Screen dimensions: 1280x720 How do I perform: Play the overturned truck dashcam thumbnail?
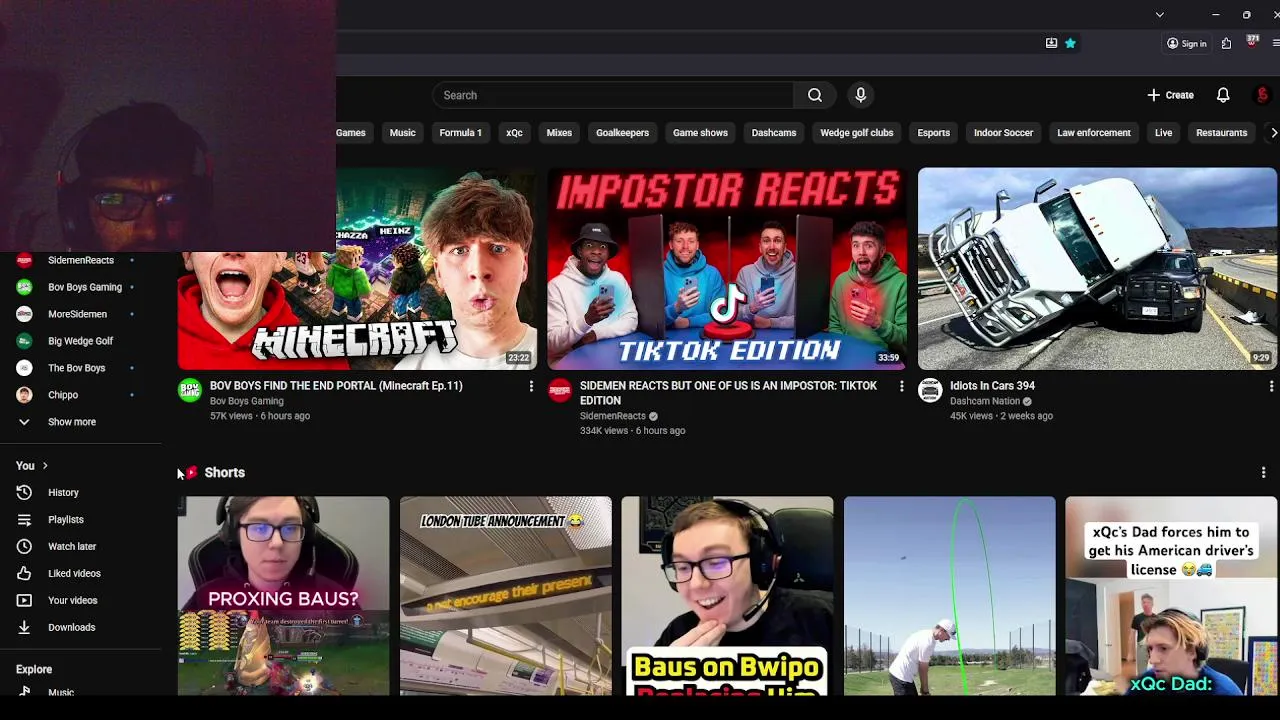[x=1097, y=268]
